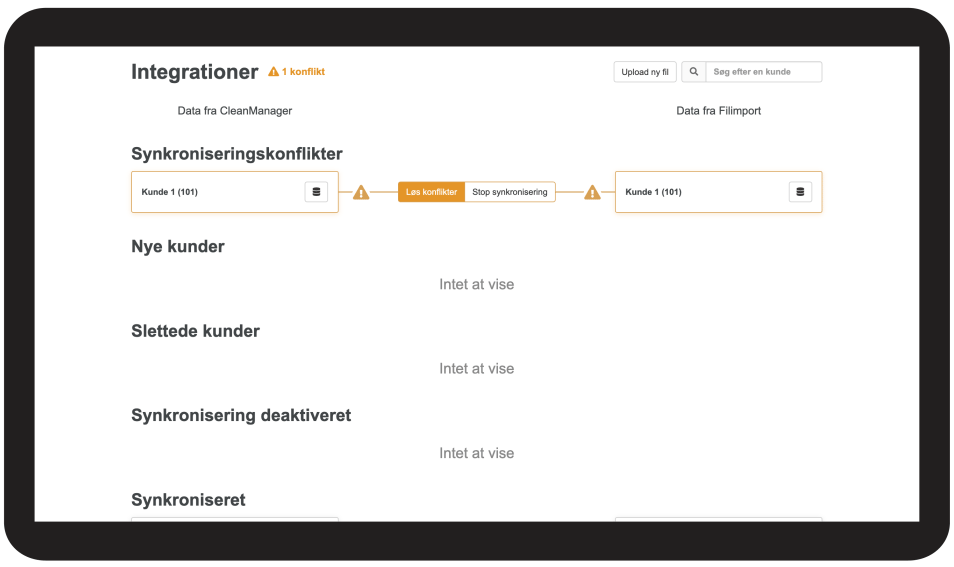The image size is (954, 567).
Task: Open database icon on CleanManager Kunde 1 card
Action: coord(316,192)
